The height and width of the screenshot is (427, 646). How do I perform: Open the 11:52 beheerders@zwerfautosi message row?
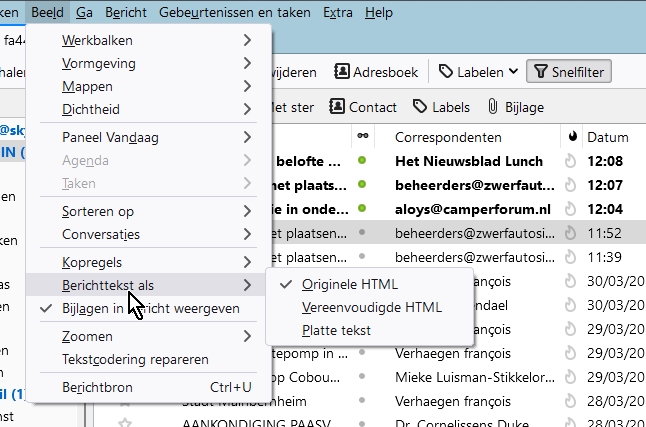470,233
